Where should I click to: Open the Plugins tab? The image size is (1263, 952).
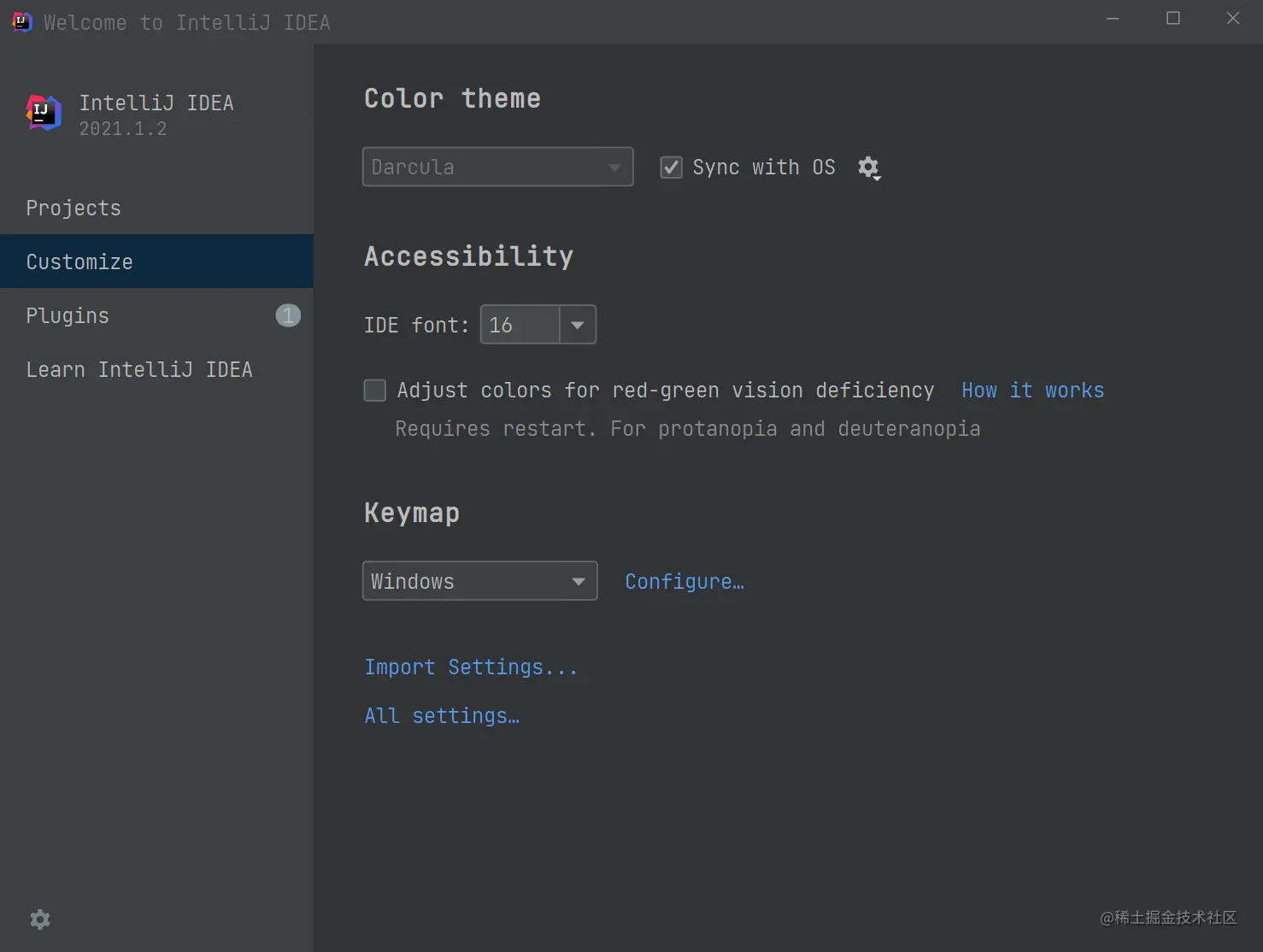(68, 315)
